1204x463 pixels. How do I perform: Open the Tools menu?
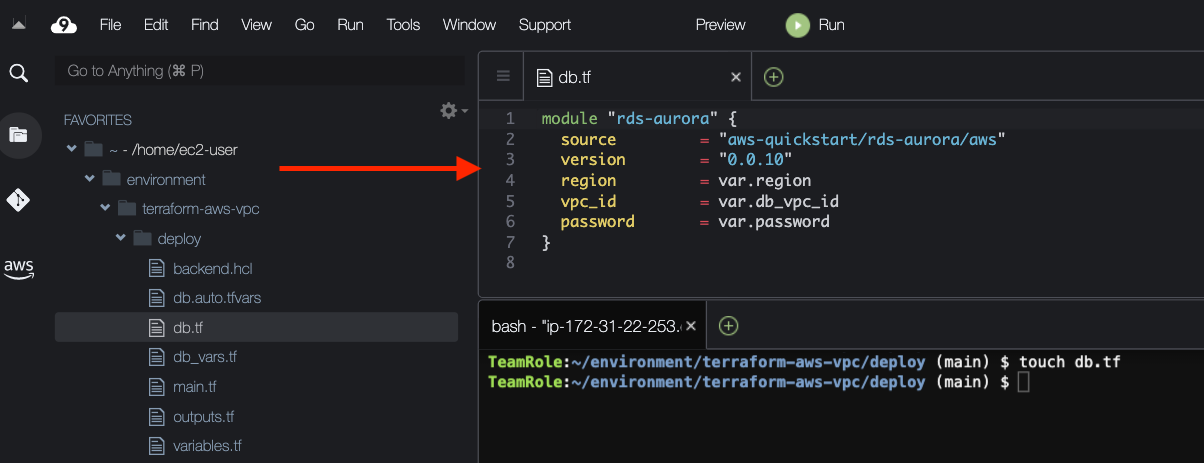pyautogui.click(x=403, y=25)
